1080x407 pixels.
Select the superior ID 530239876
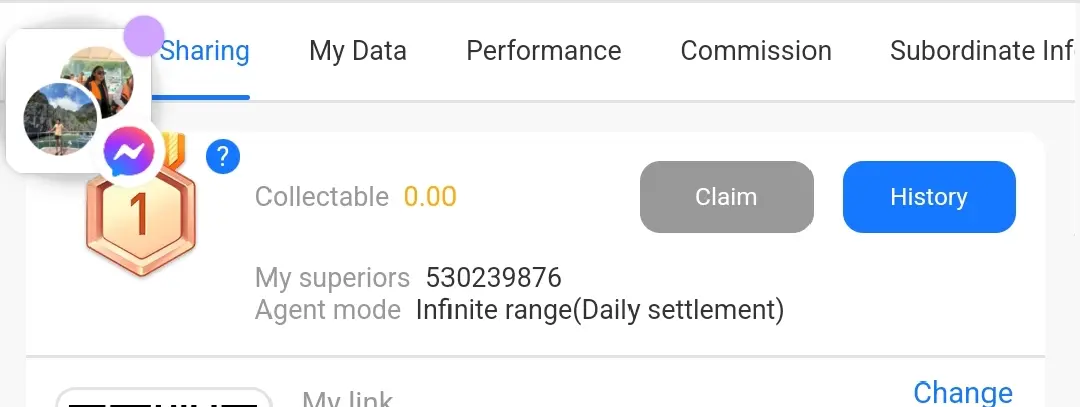pos(493,278)
